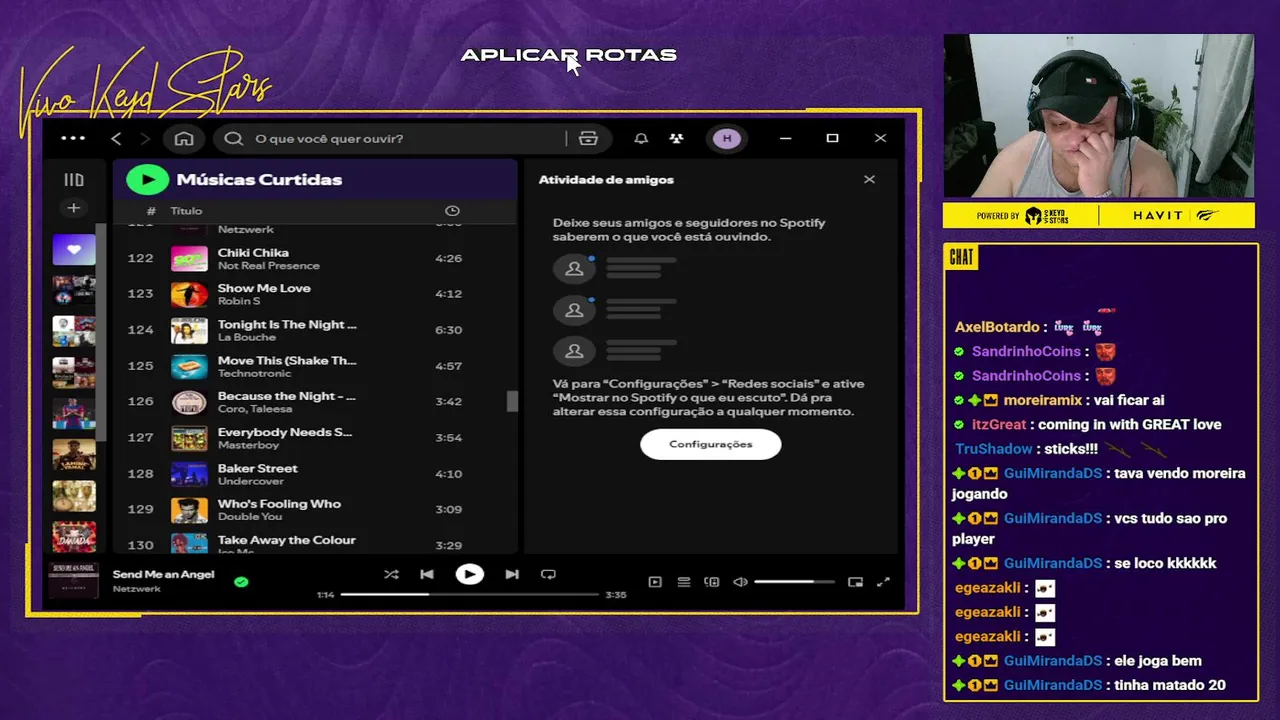
Task: Open the Spotify three-dots menu
Action: pos(73,138)
